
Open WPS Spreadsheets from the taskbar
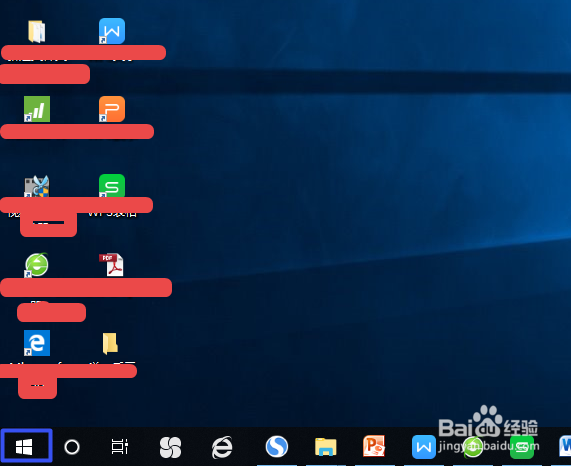tap(522, 447)
